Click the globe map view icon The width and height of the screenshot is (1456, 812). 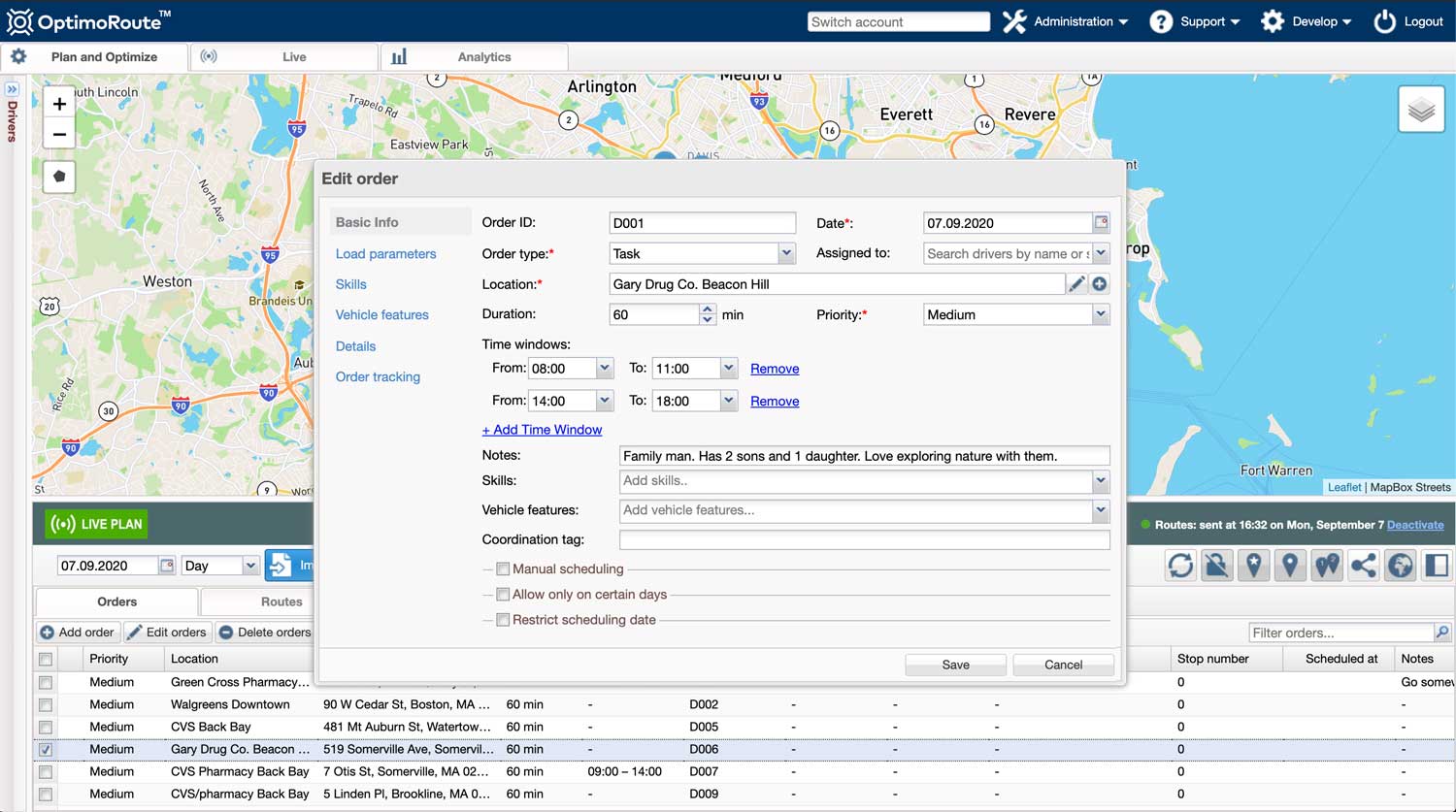click(1400, 566)
